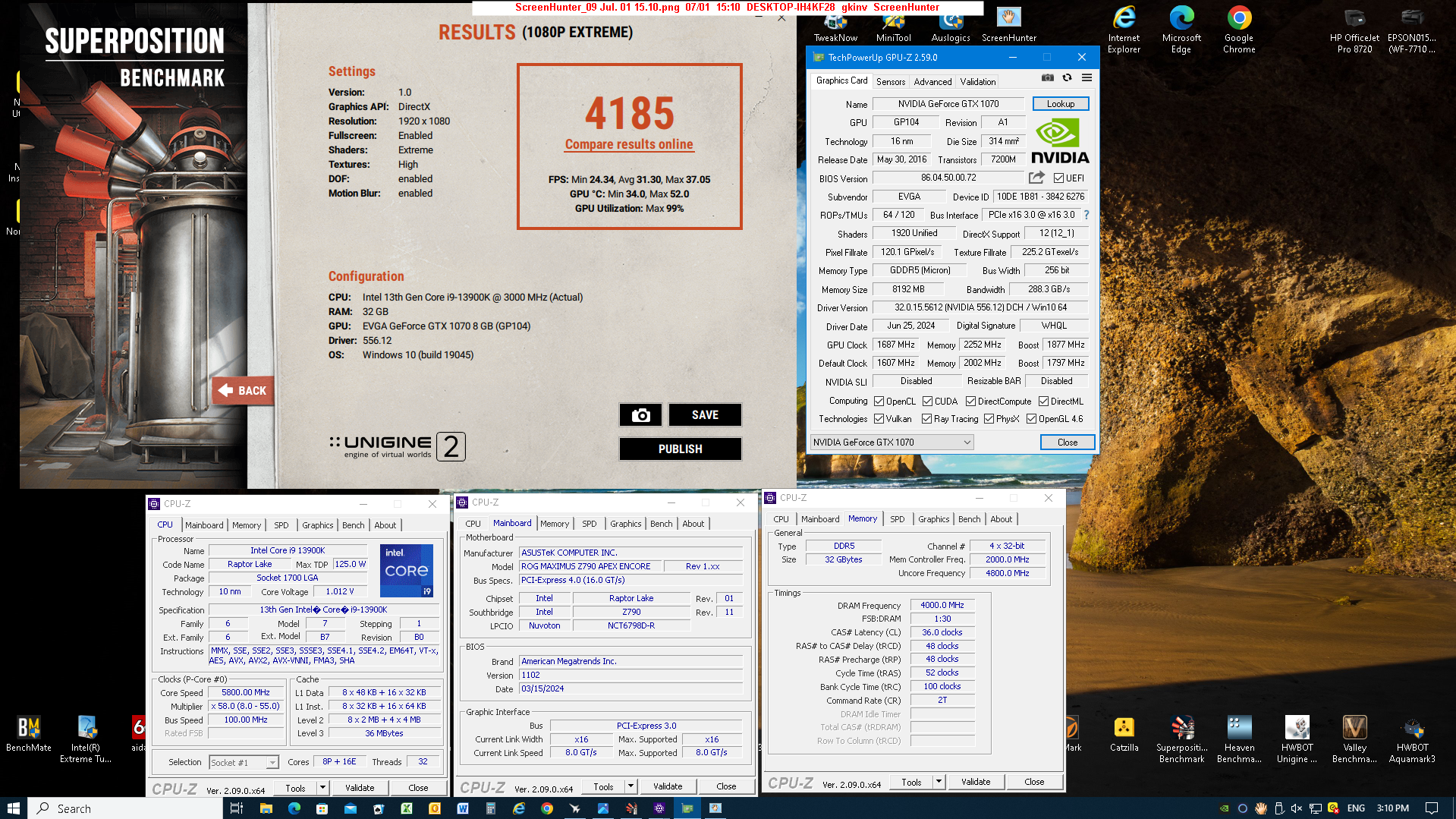Open Excel from the taskbar
The width and height of the screenshot is (1456, 819).
(x=406, y=808)
